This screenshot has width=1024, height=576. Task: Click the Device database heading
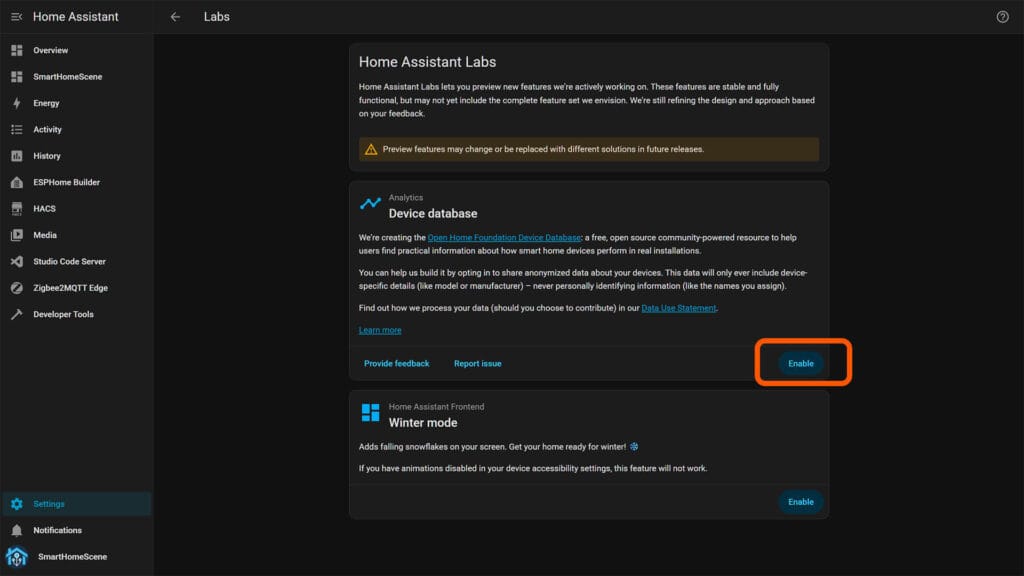433,214
